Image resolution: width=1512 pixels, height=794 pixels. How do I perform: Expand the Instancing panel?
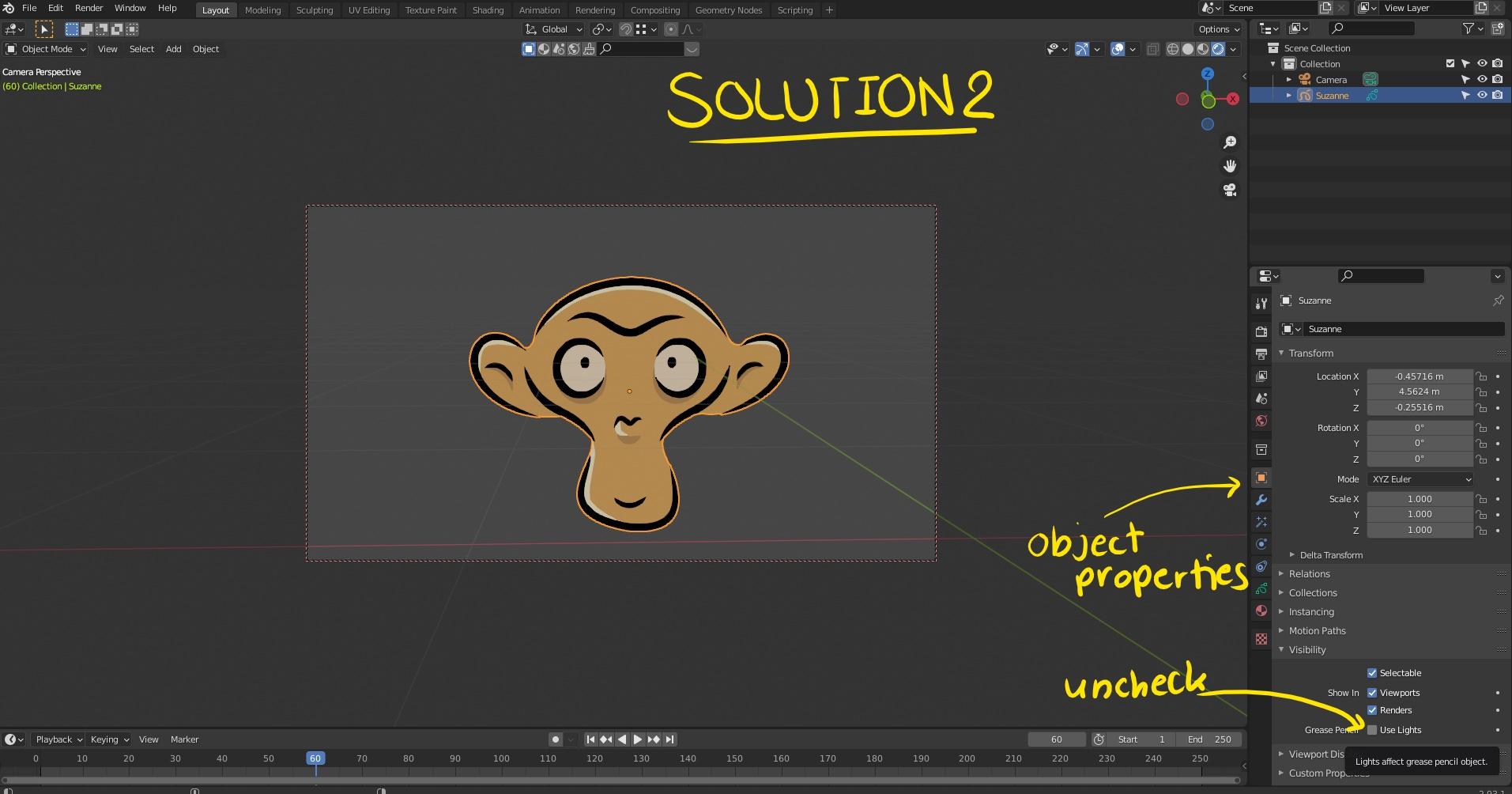pos(1310,612)
